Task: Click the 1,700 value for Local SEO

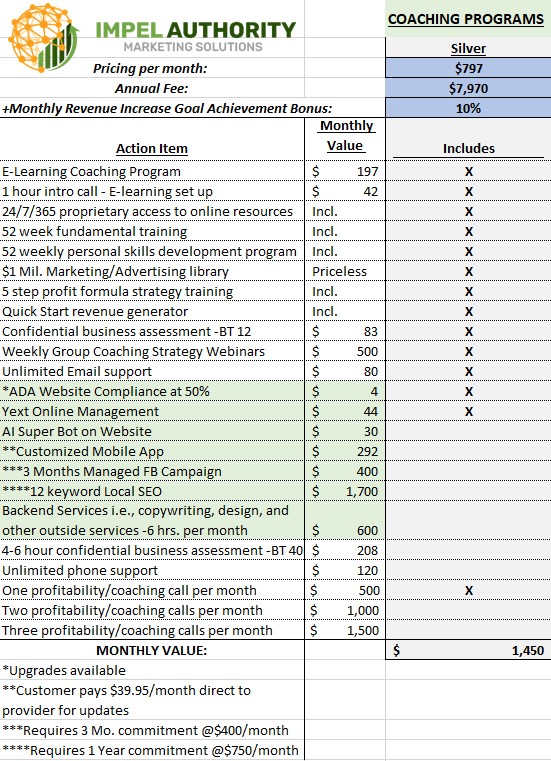Action: point(362,491)
